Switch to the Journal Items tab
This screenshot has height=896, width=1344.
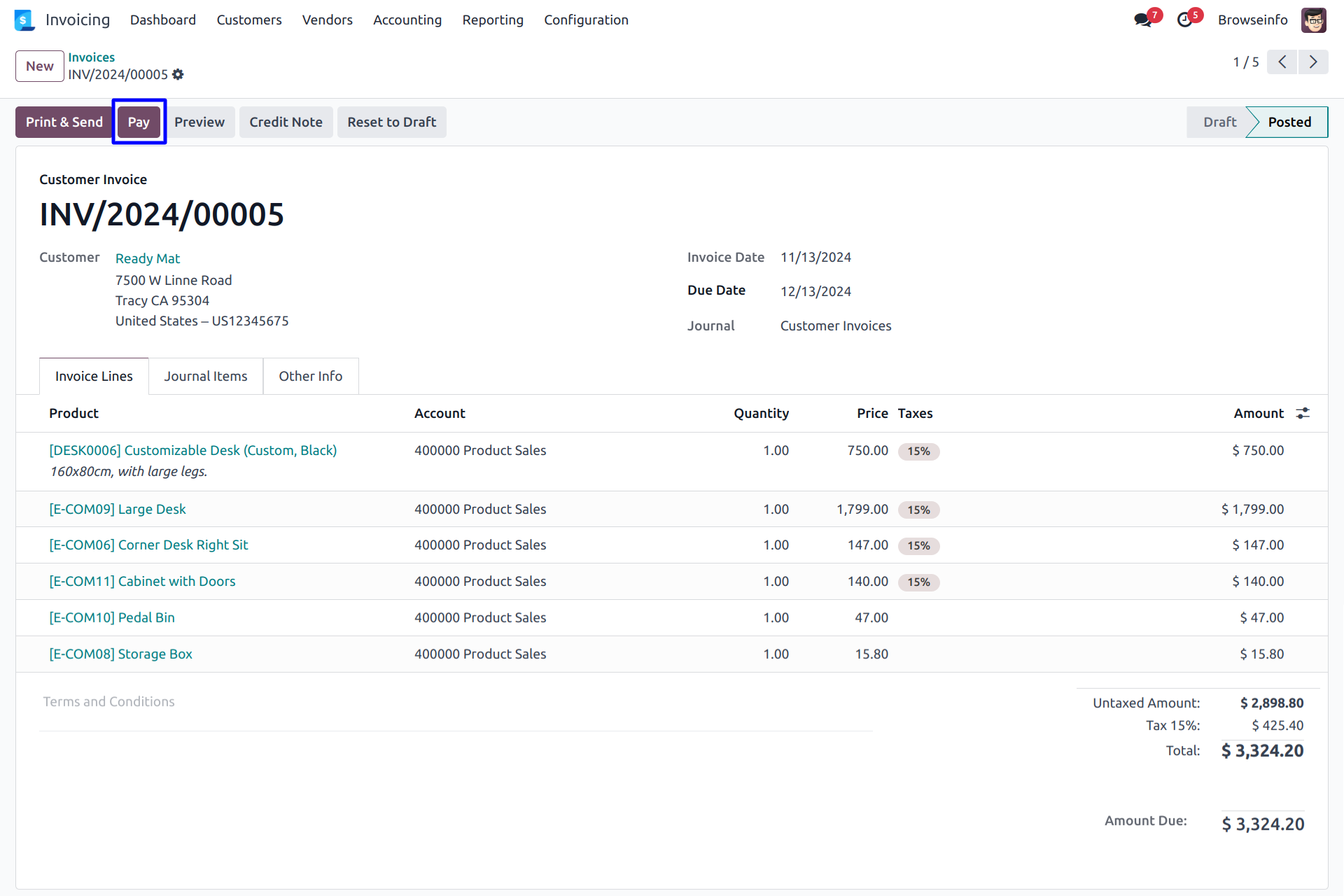coord(205,377)
